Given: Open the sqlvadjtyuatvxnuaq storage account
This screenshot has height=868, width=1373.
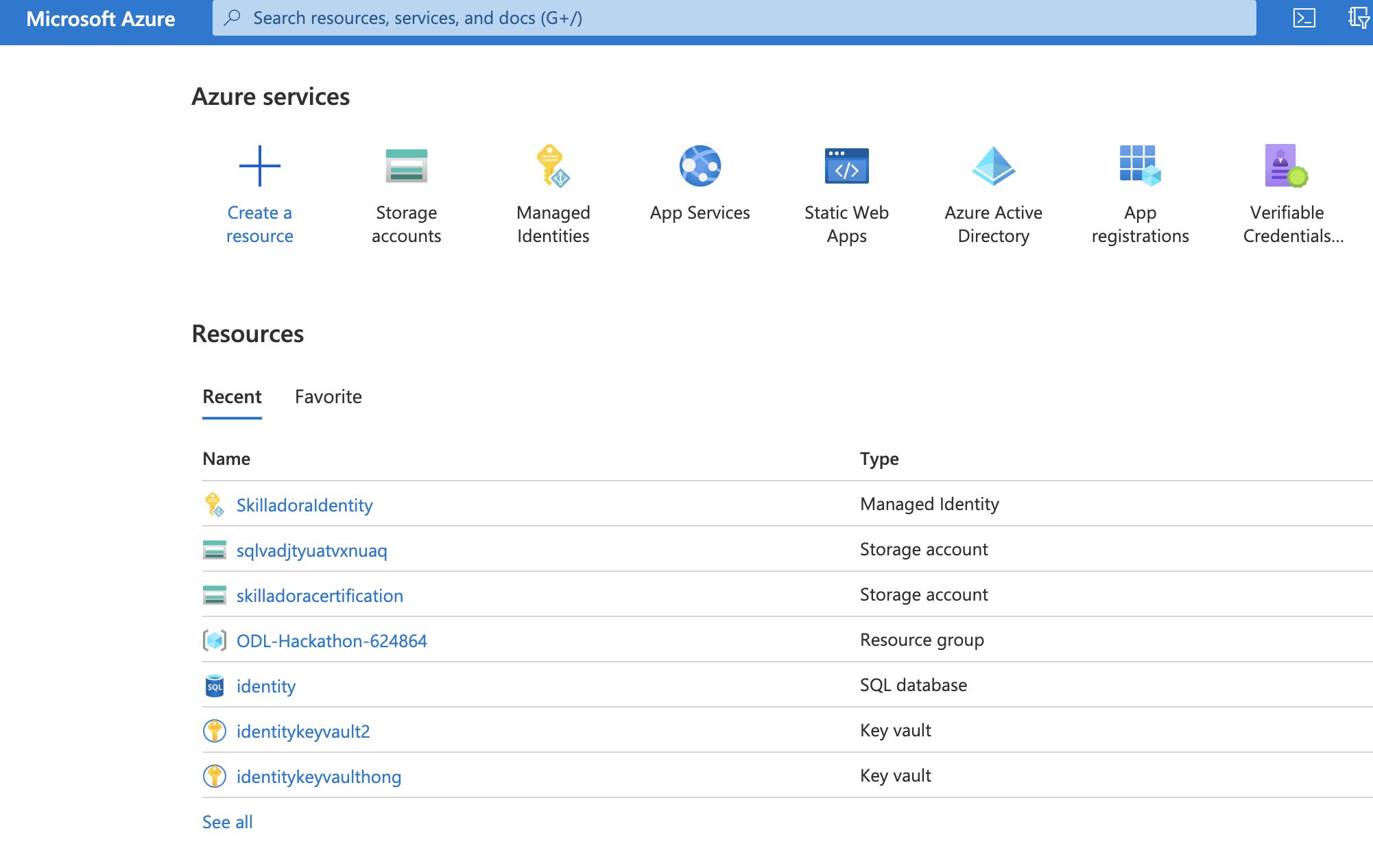Looking at the screenshot, I should 311,551.
